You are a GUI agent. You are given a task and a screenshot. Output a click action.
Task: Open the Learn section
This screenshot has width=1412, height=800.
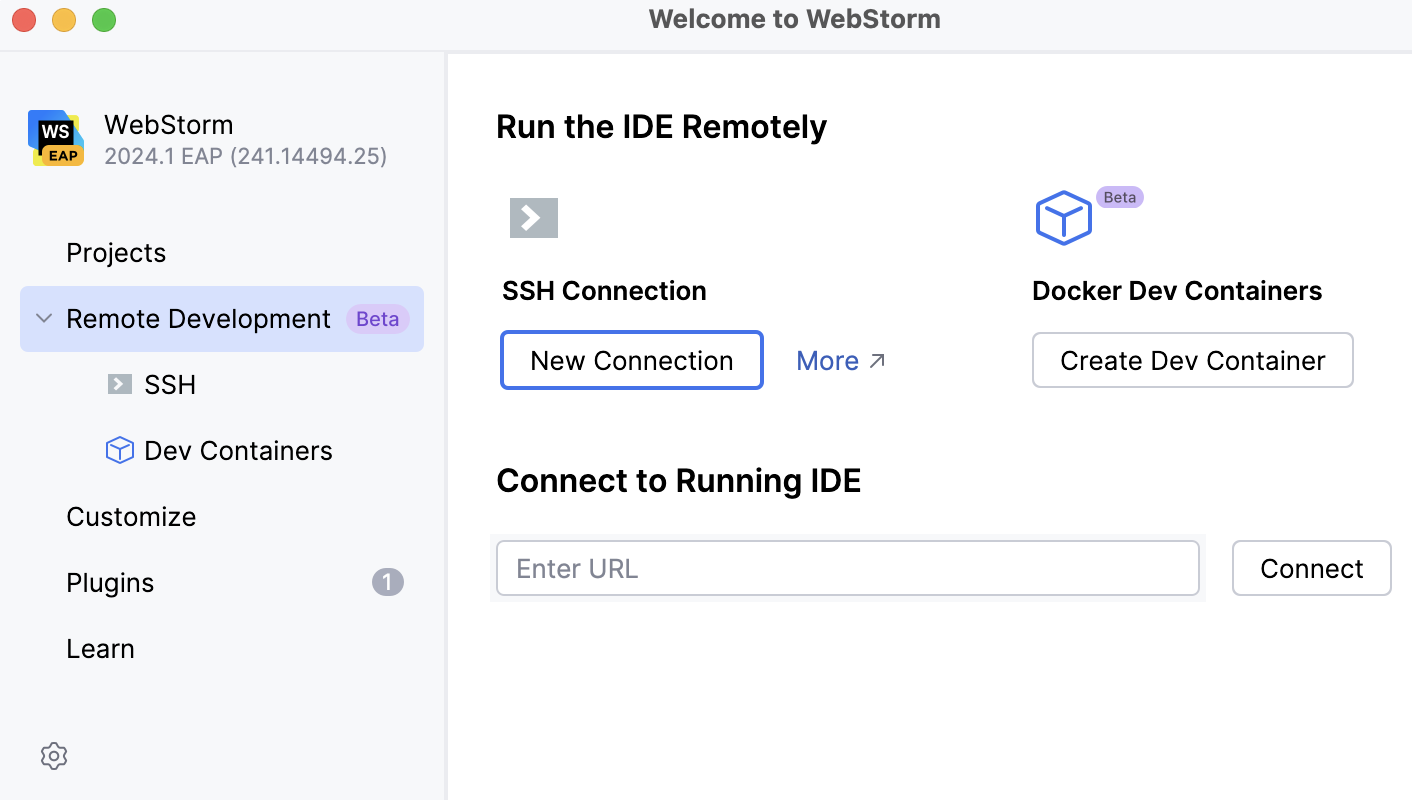tap(100, 648)
